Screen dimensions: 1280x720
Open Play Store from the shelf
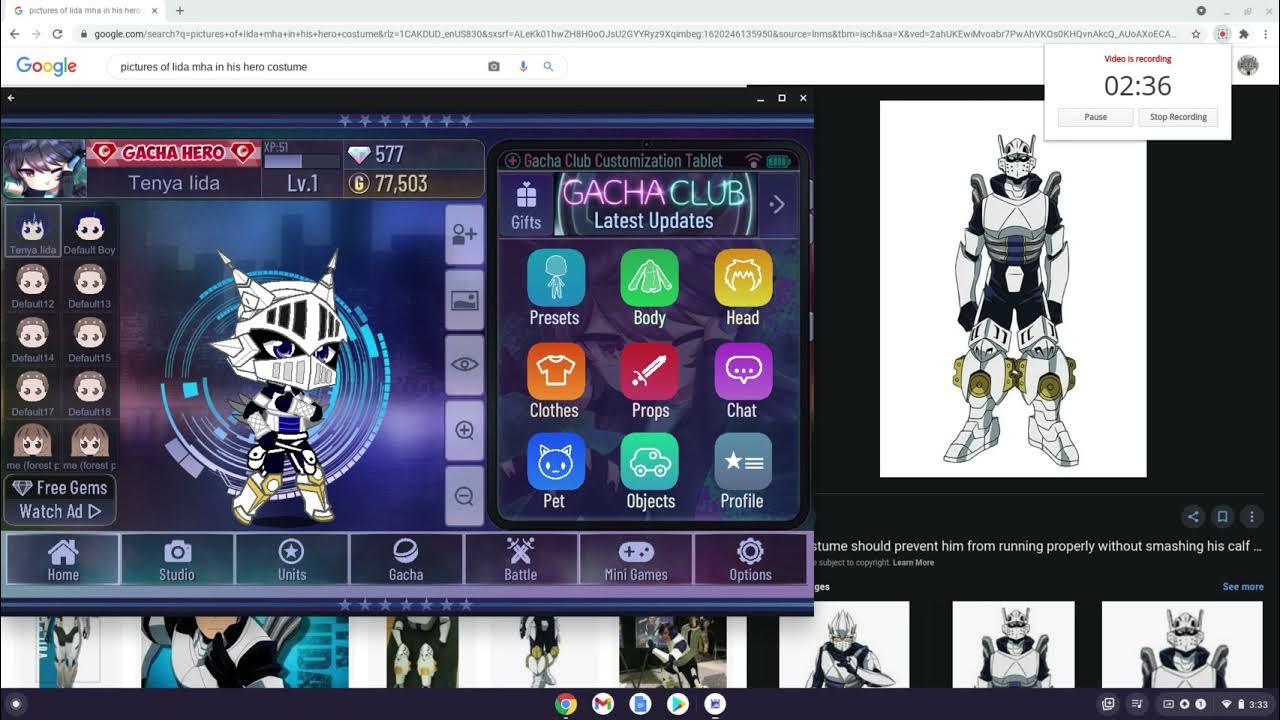click(x=677, y=704)
